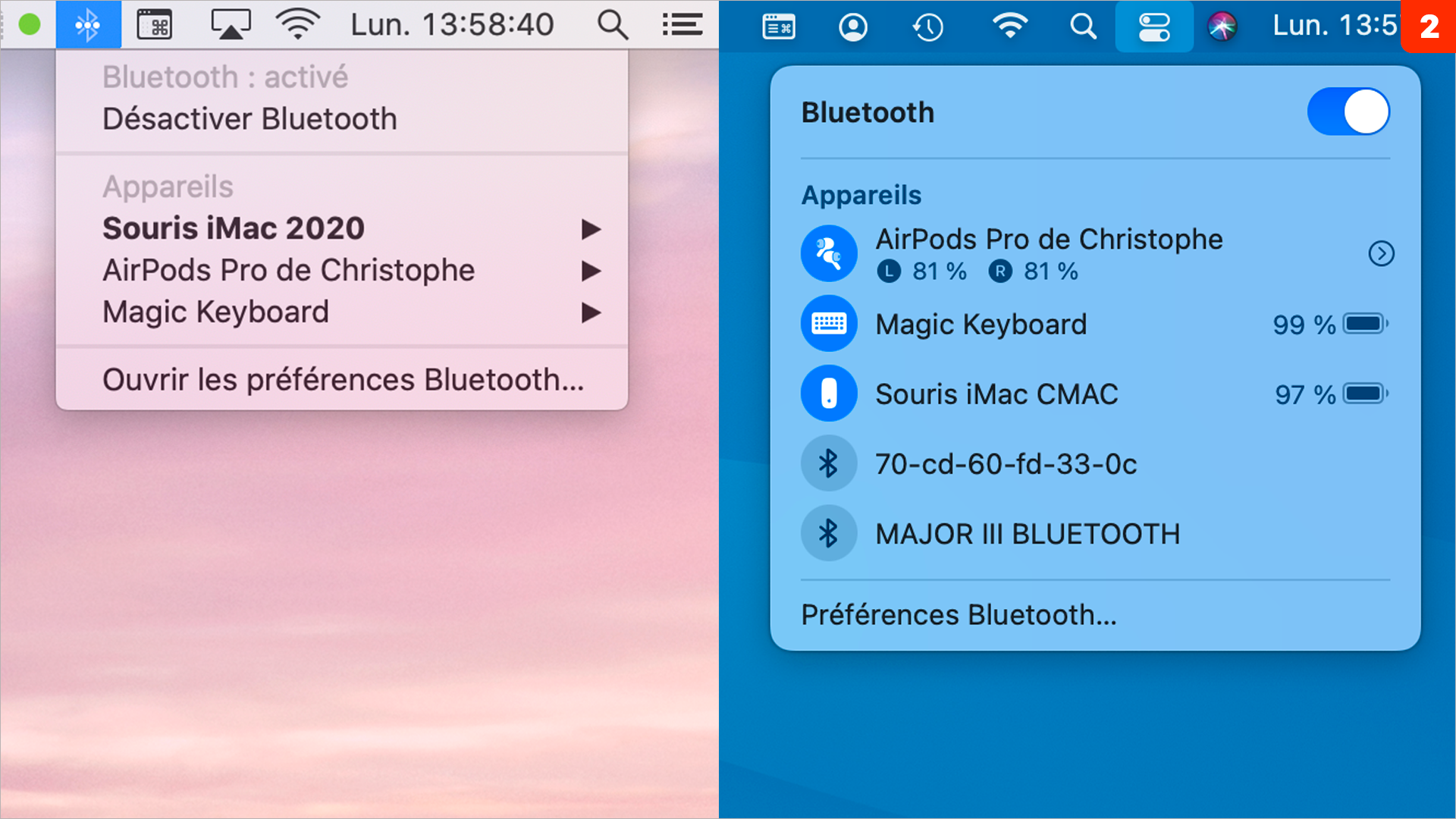Image resolution: width=1456 pixels, height=819 pixels.
Task: Open the keyboard input menu in left menu bar
Action: [155, 25]
